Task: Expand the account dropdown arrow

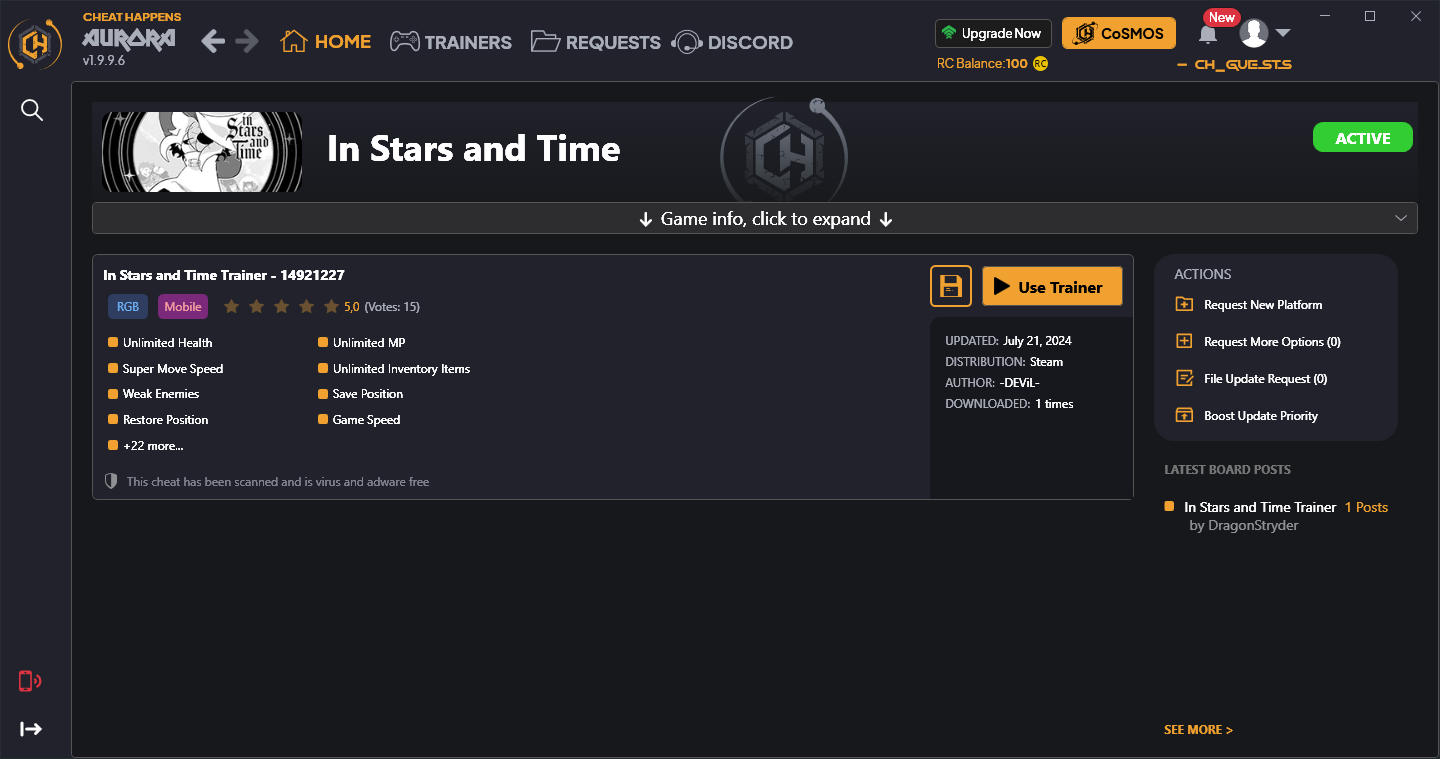Action: pyautogui.click(x=1283, y=34)
